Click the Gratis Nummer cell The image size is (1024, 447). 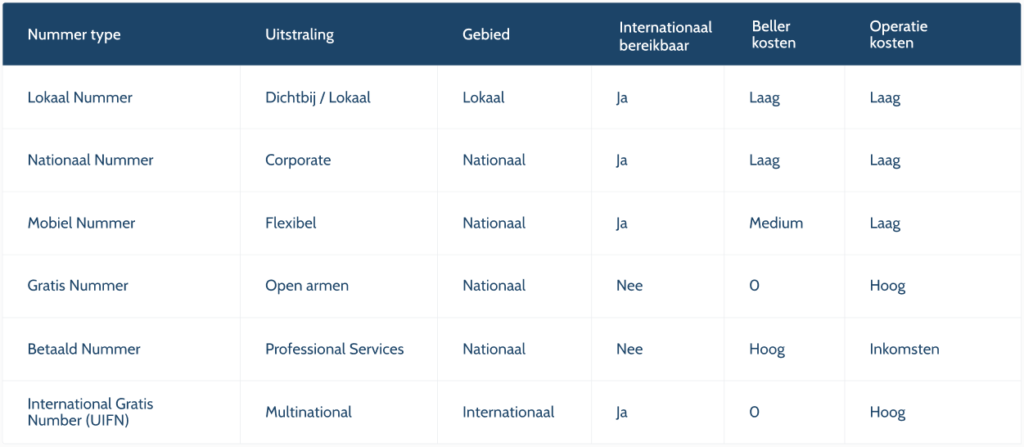[x=78, y=286]
